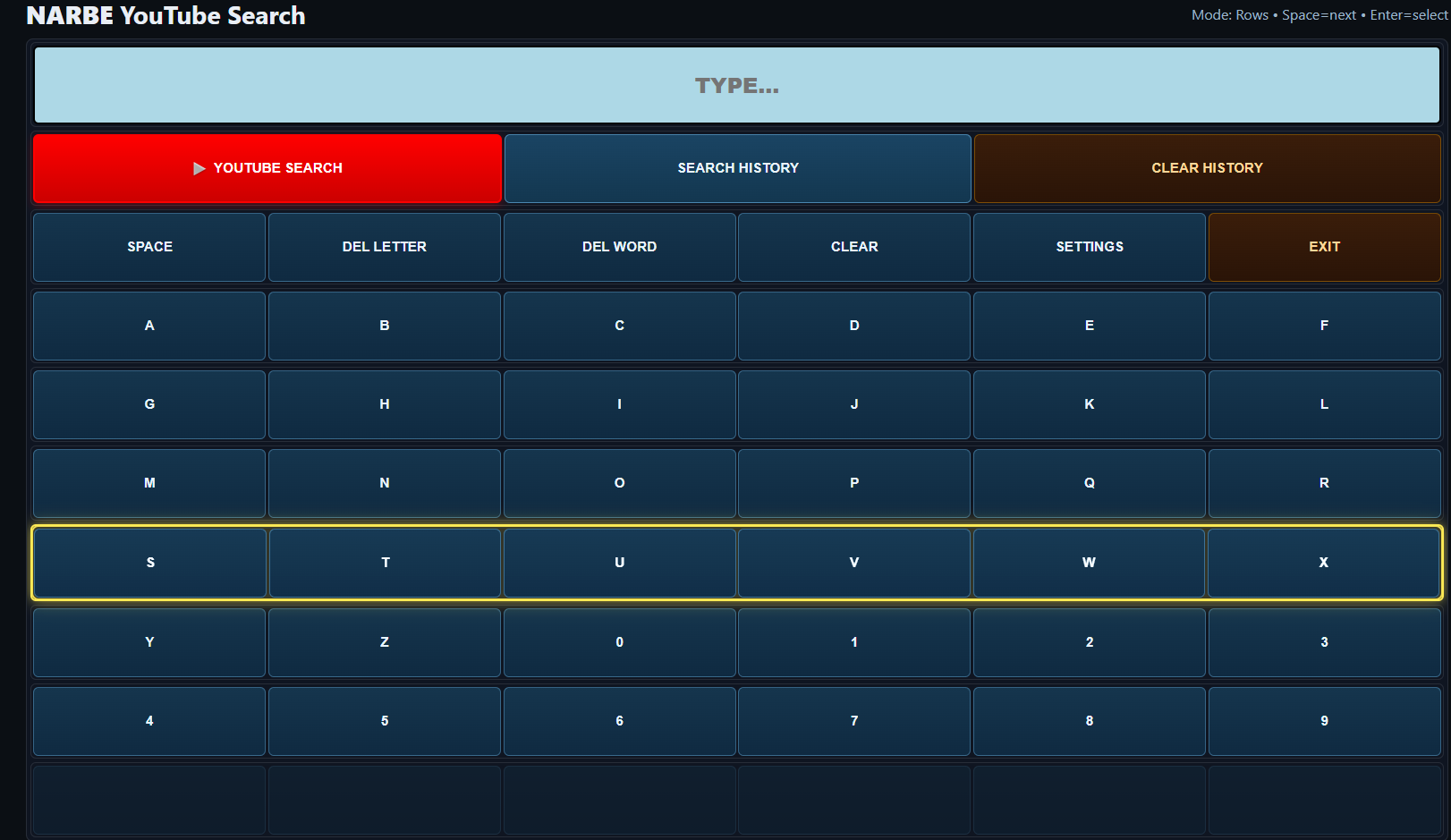Image resolution: width=1451 pixels, height=840 pixels.
Task: Click the number 9 key
Action: [1324, 721]
